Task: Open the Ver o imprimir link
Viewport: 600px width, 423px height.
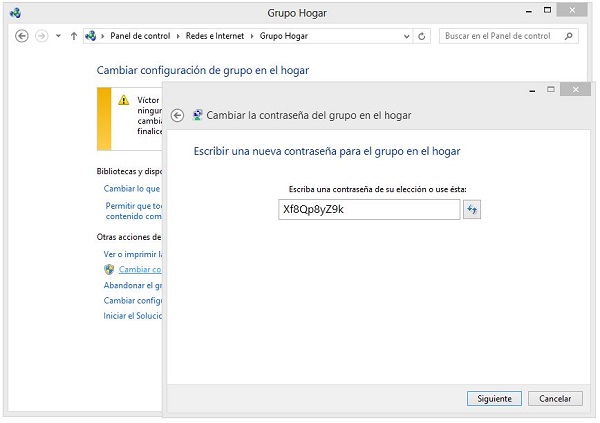Action: click(x=133, y=254)
